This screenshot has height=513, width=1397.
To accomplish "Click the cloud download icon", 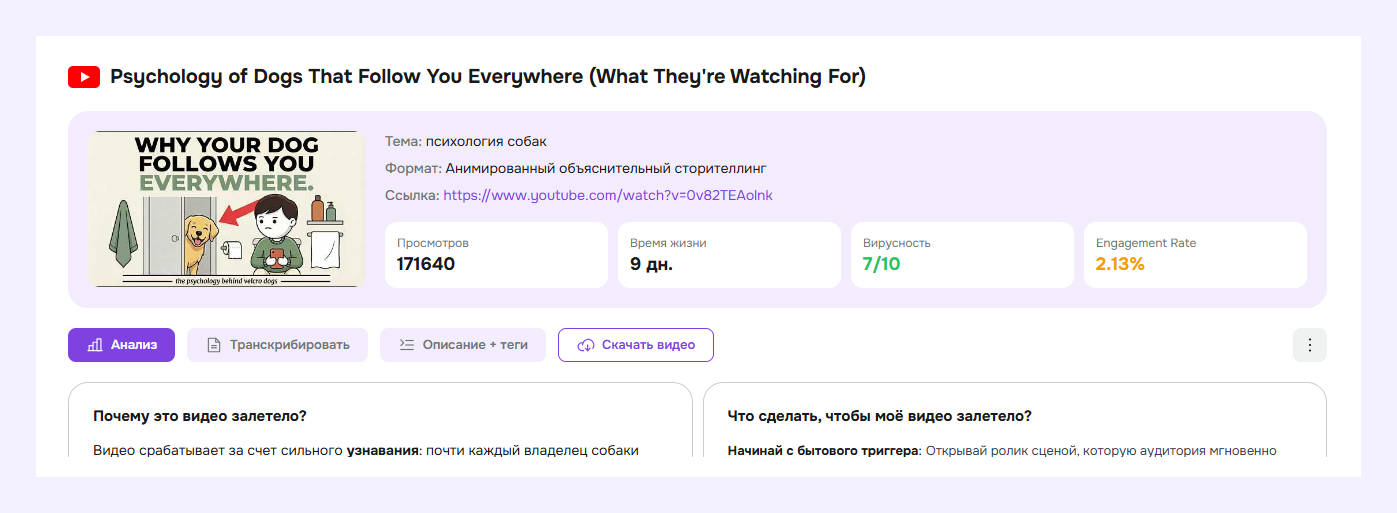I will tap(586, 345).
